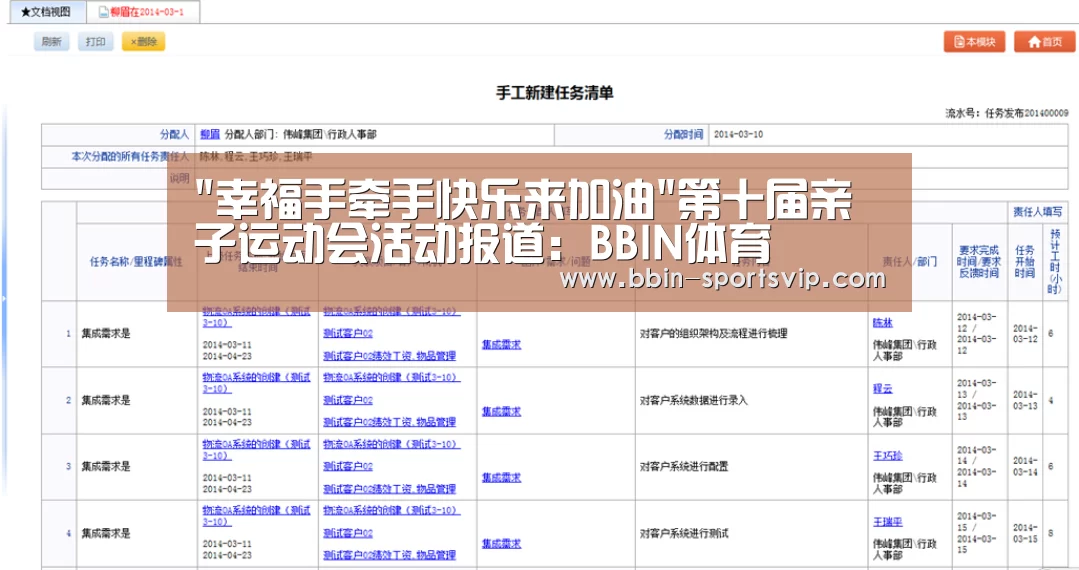
Task: Select the 对客户系统数据进行录入 task description
Action: point(694,400)
